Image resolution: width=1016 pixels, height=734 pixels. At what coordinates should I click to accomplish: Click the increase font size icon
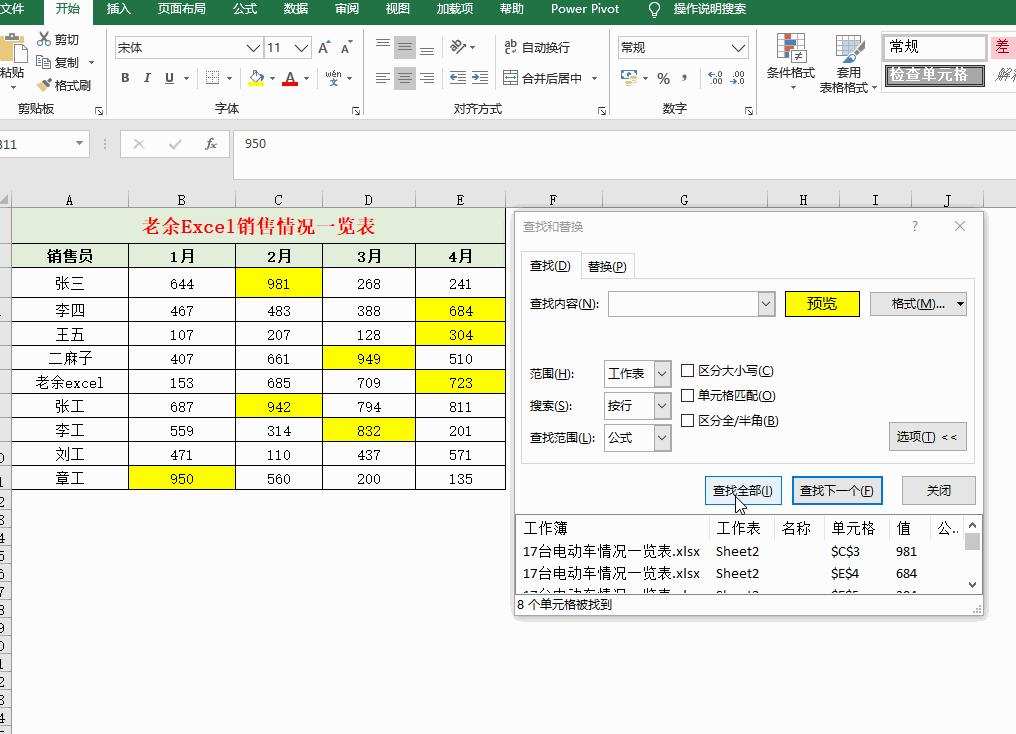pyautogui.click(x=324, y=47)
